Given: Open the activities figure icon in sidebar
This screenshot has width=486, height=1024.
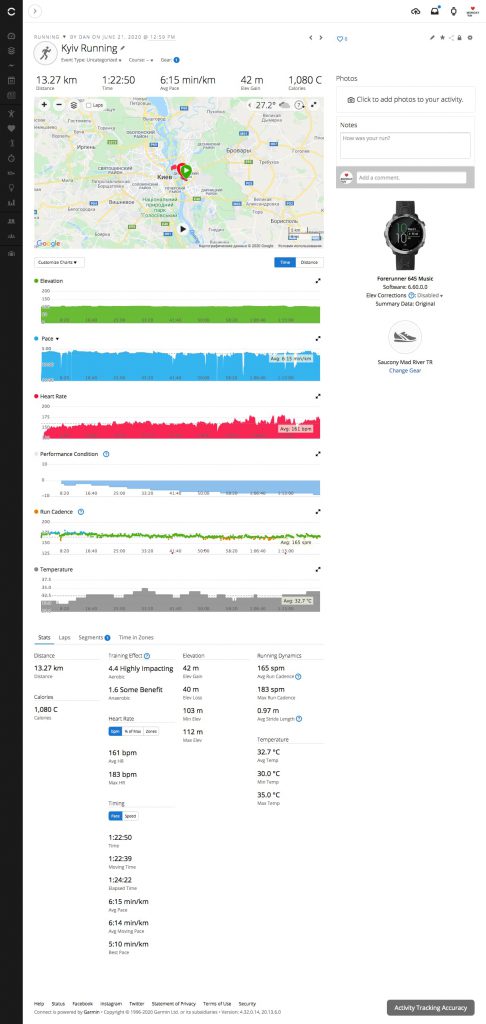Looking at the screenshot, I should click(x=11, y=113).
